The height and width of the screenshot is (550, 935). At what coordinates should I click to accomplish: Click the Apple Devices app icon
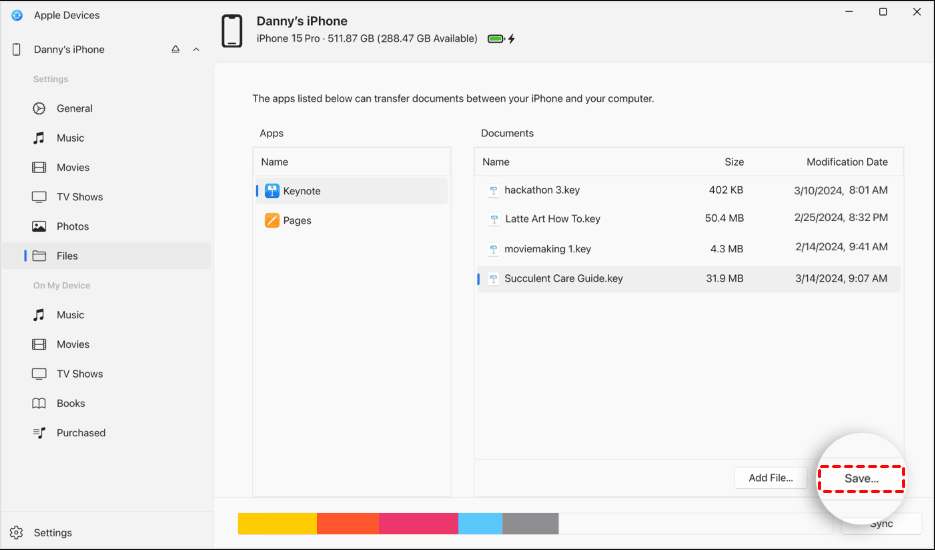(17, 16)
